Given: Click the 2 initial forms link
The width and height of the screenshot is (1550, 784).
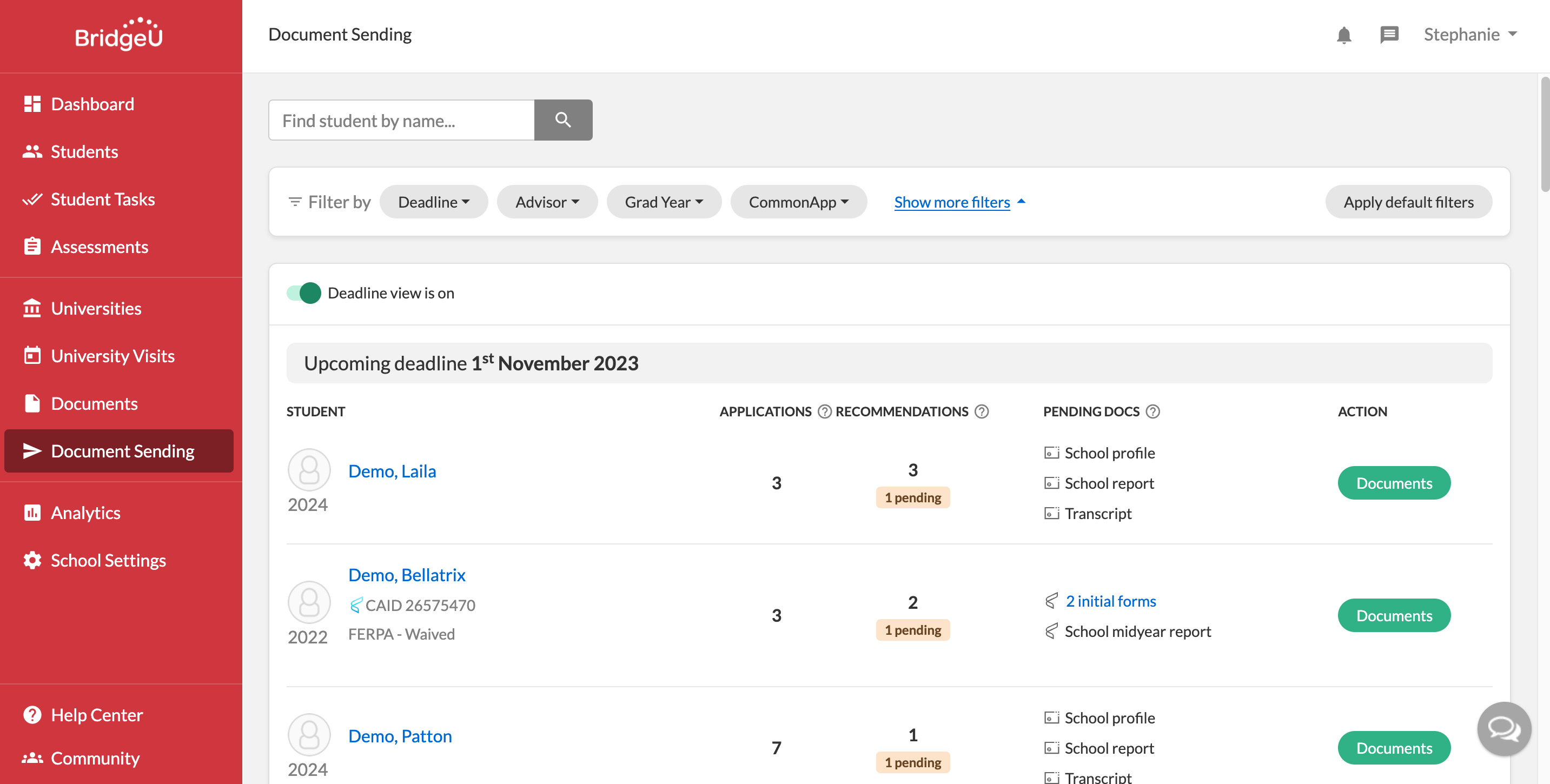Looking at the screenshot, I should pyautogui.click(x=1111, y=601).
